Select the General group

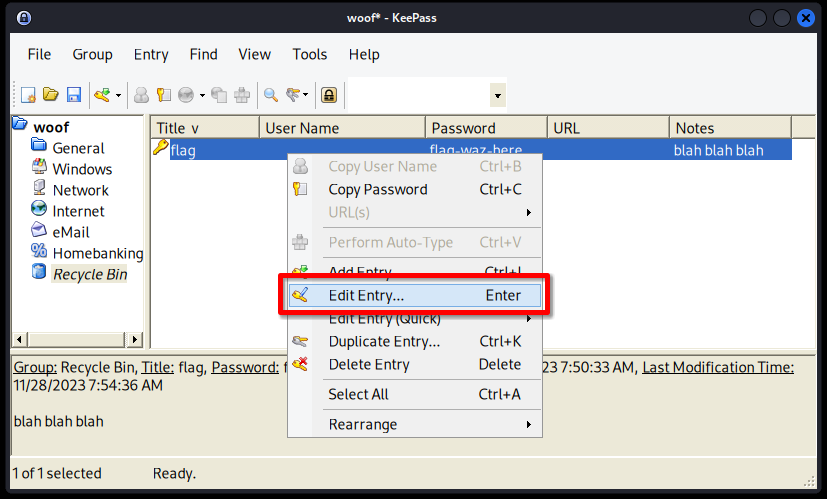click(x=78, y=148)
